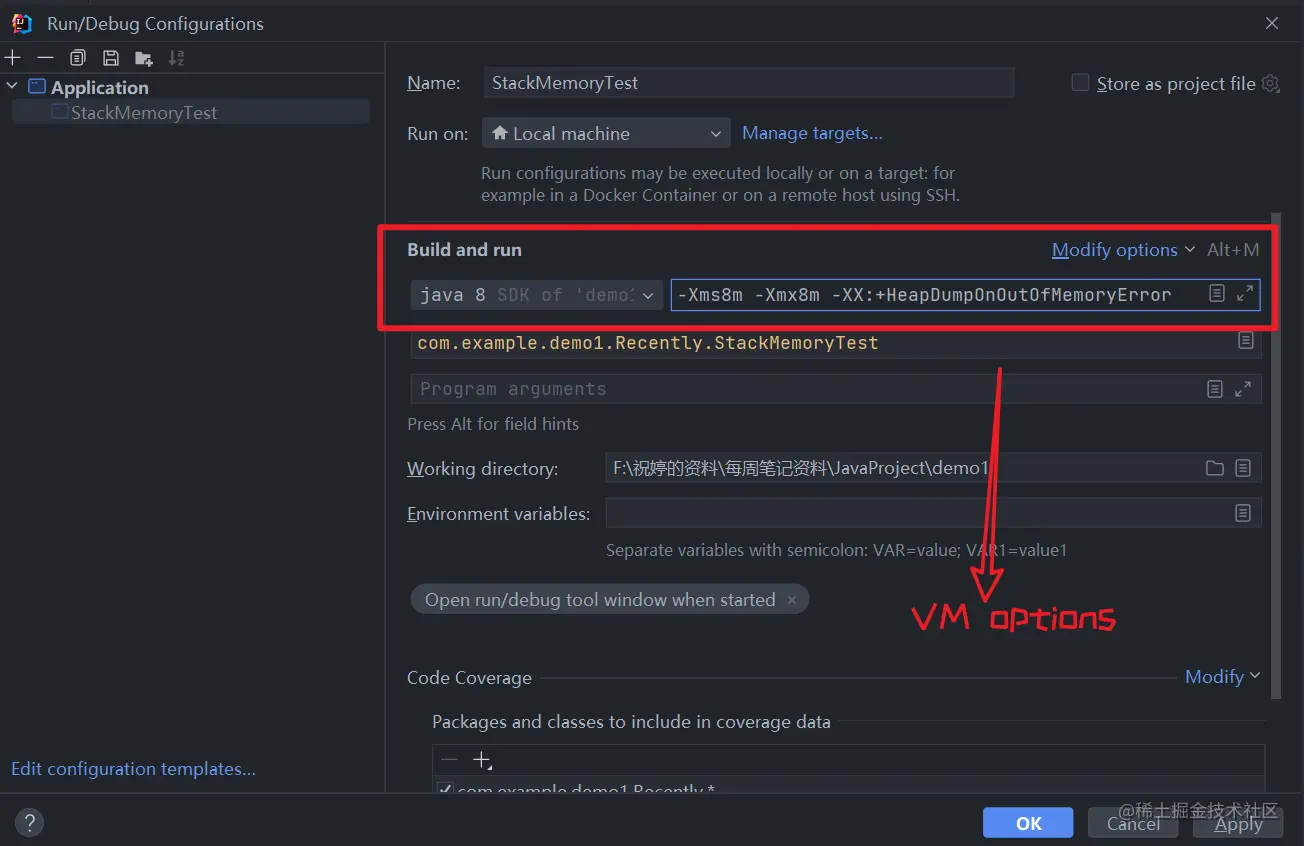Browse for main class using field icon
The image size is (1304, 846).
[x=1245, y=341]
